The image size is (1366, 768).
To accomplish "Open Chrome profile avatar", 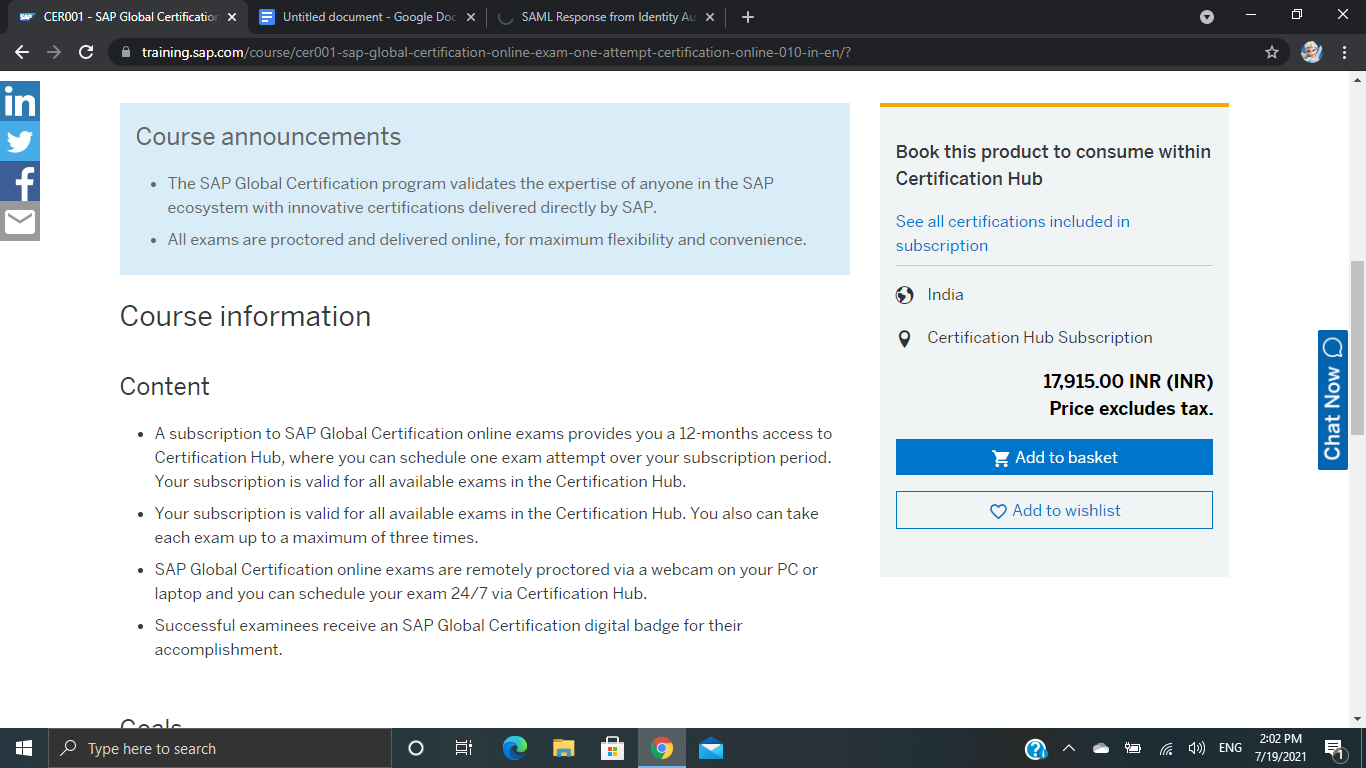I will click(x=1311, y=52).
